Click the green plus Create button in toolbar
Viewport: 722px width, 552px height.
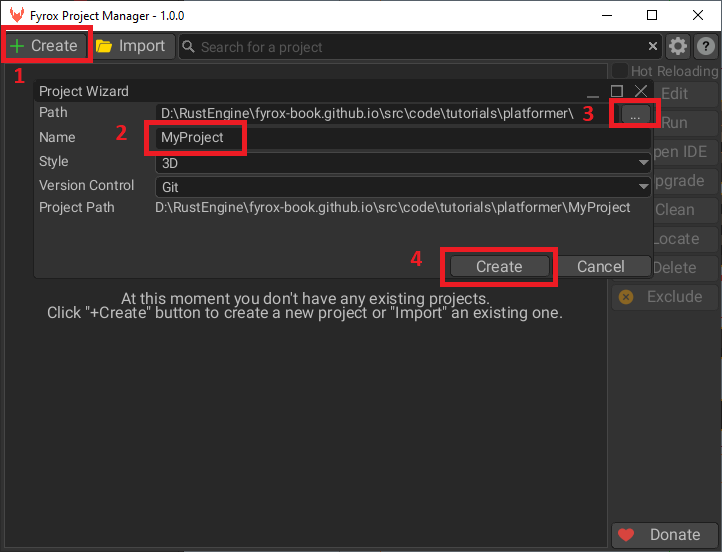[x=45, y=46]
